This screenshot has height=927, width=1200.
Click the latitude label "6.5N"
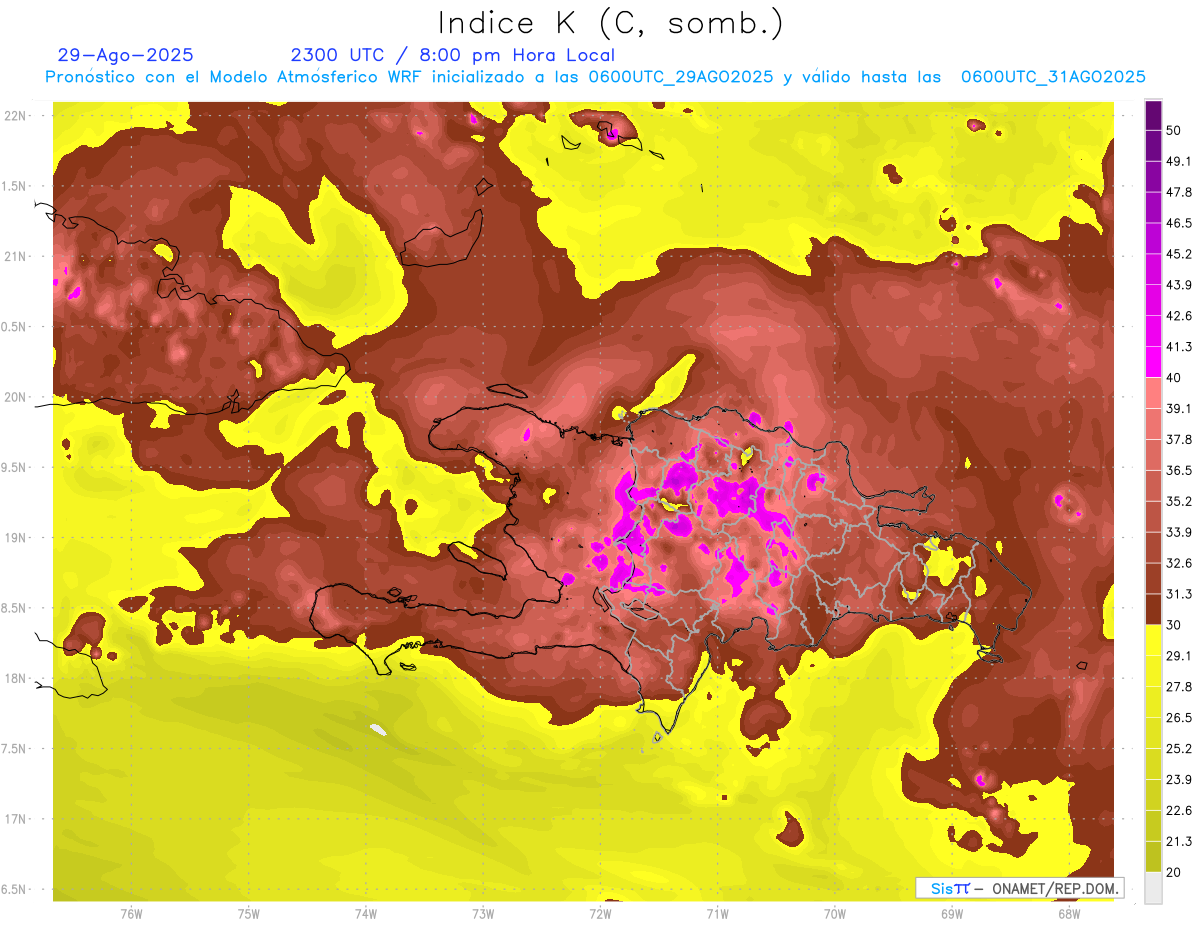click(x=14, y=889)
